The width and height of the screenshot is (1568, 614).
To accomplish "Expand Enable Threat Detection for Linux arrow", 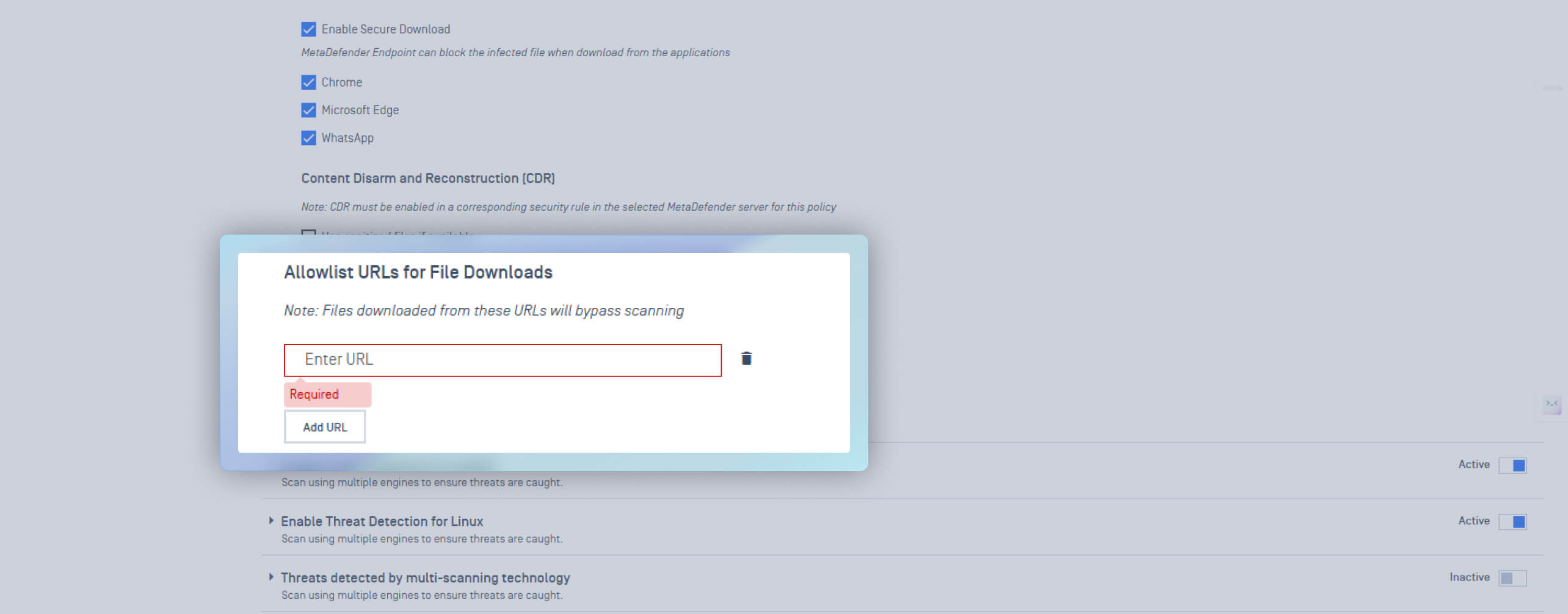I will [271, 521].
